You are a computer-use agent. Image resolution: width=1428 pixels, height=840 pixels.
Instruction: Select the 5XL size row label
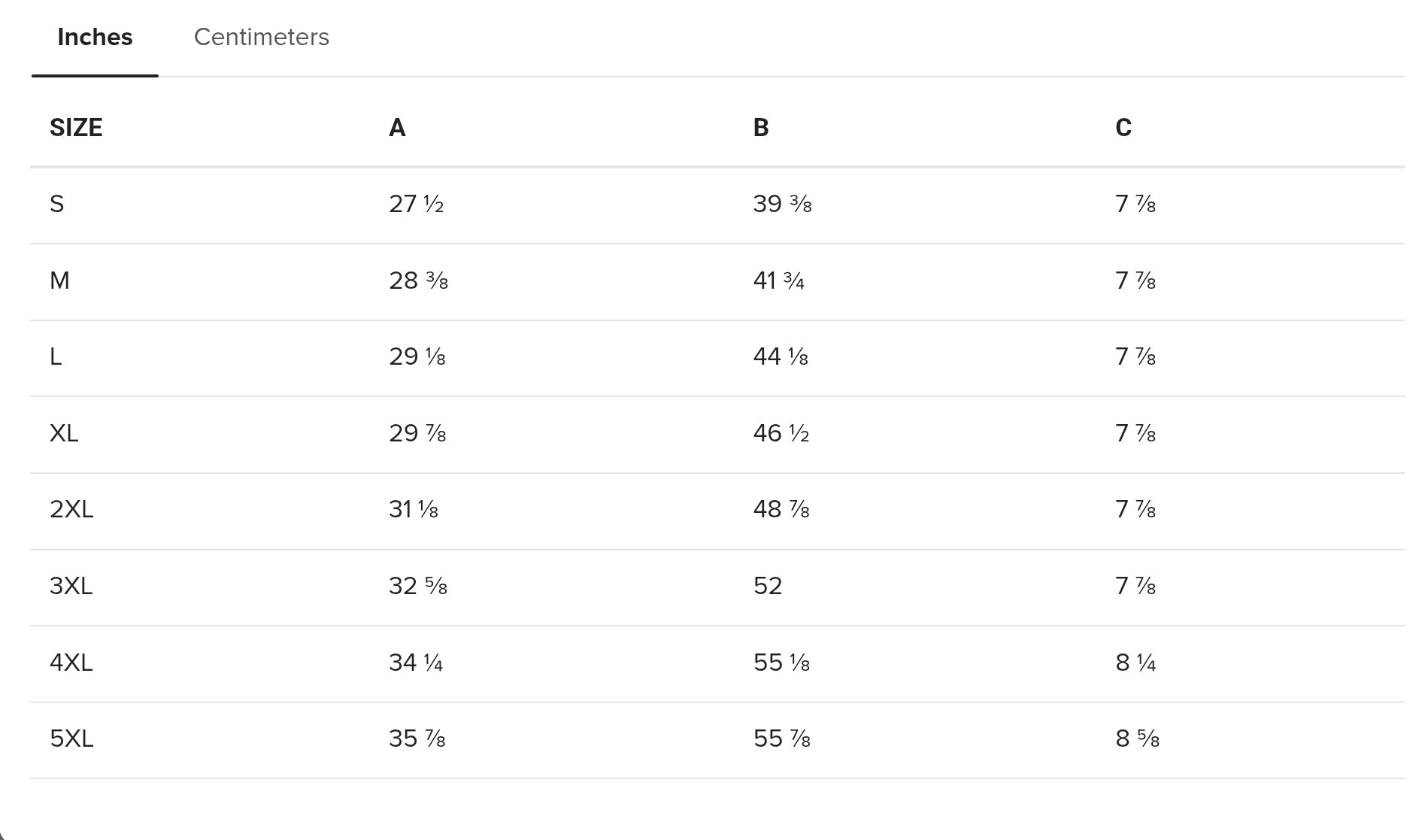[x=71, y=738]
